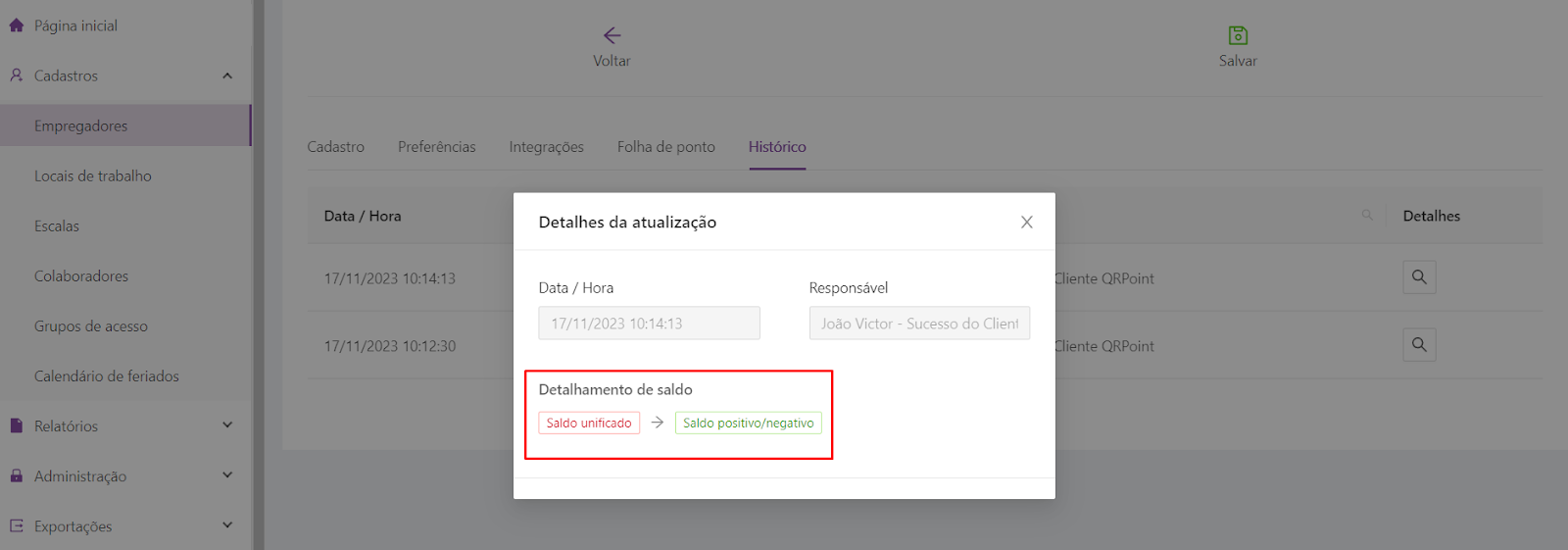Close the Detalhes da atualização dialog
The image size is (1568, 550).
click(1026, 223)
